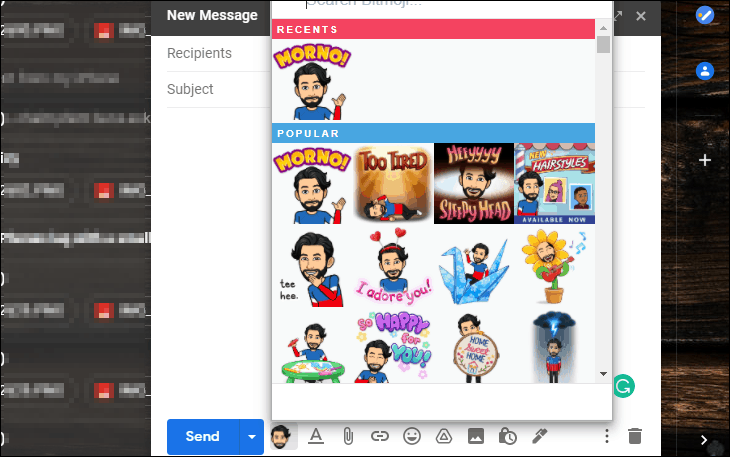This screenshot has height=457, width=730.
Task: Insert files using Google Drive icon
Action: click(444, 437)
